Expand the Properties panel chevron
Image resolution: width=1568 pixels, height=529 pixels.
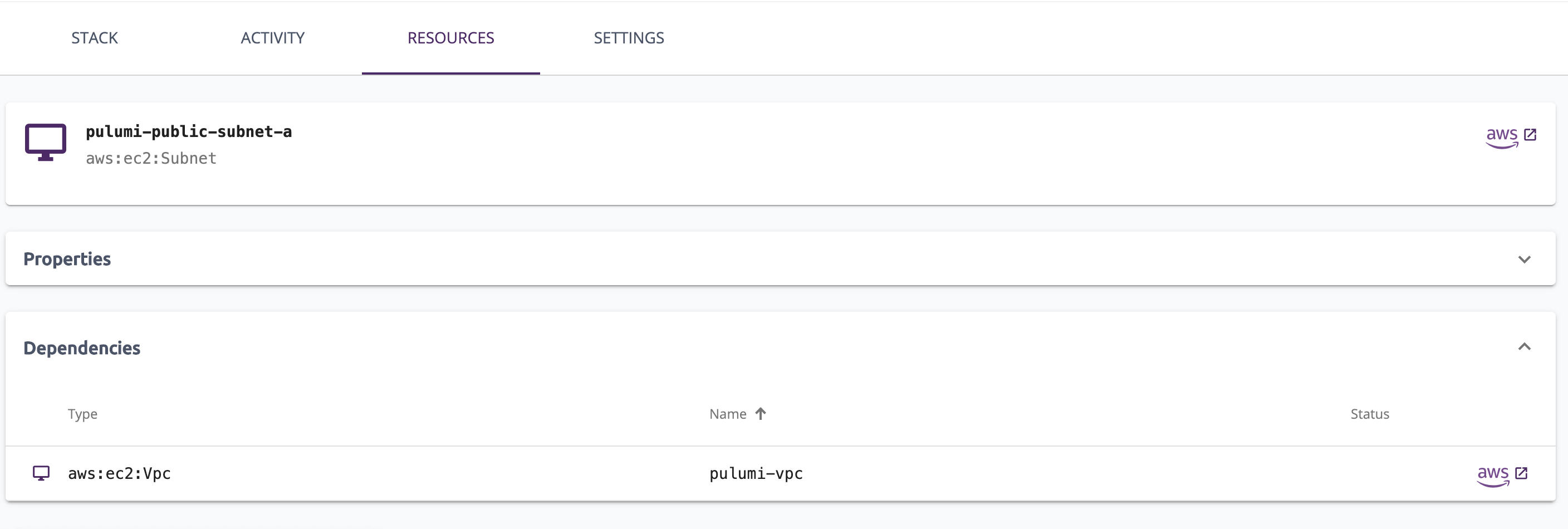coord(1523,259)
